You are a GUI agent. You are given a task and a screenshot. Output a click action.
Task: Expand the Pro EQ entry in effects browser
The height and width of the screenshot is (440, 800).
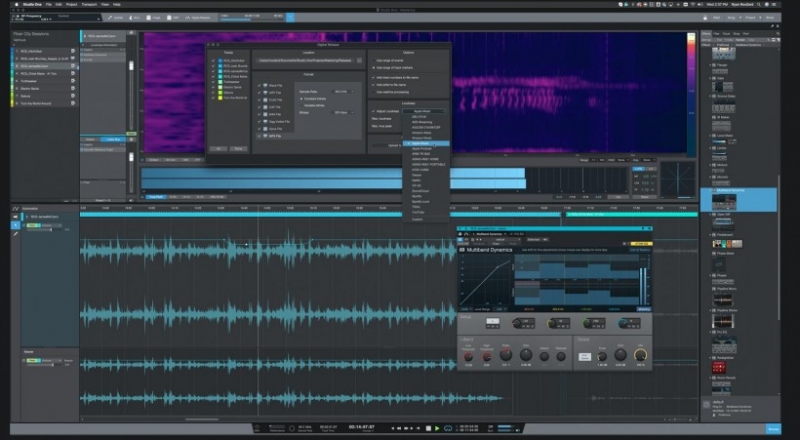click(x=710, y=332)
